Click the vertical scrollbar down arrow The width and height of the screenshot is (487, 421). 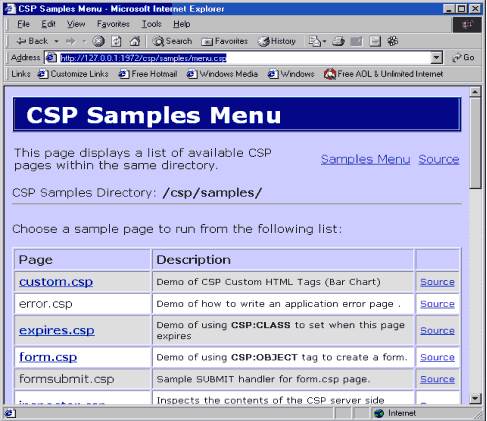pyautogui.click(x=475, y=398)
